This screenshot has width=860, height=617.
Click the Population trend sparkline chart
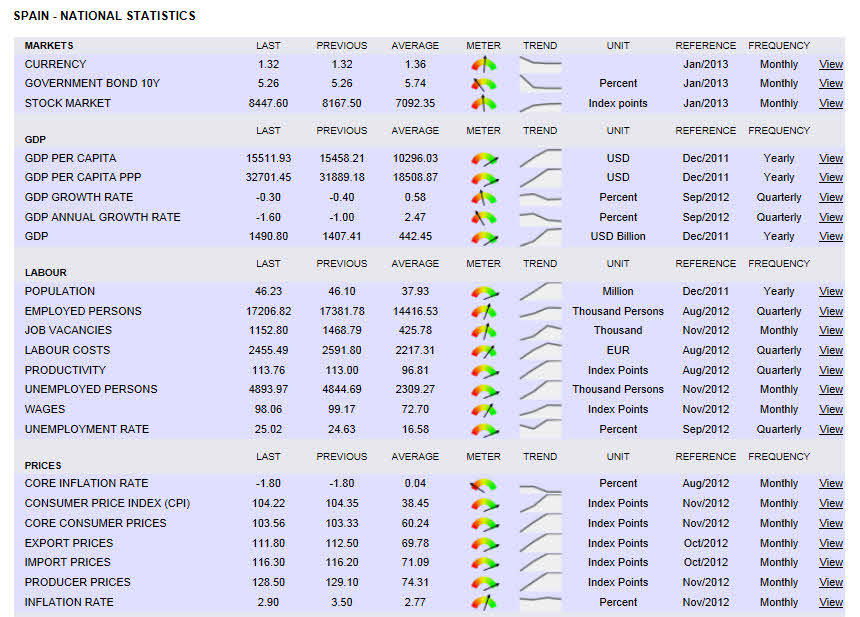[540, 291]
